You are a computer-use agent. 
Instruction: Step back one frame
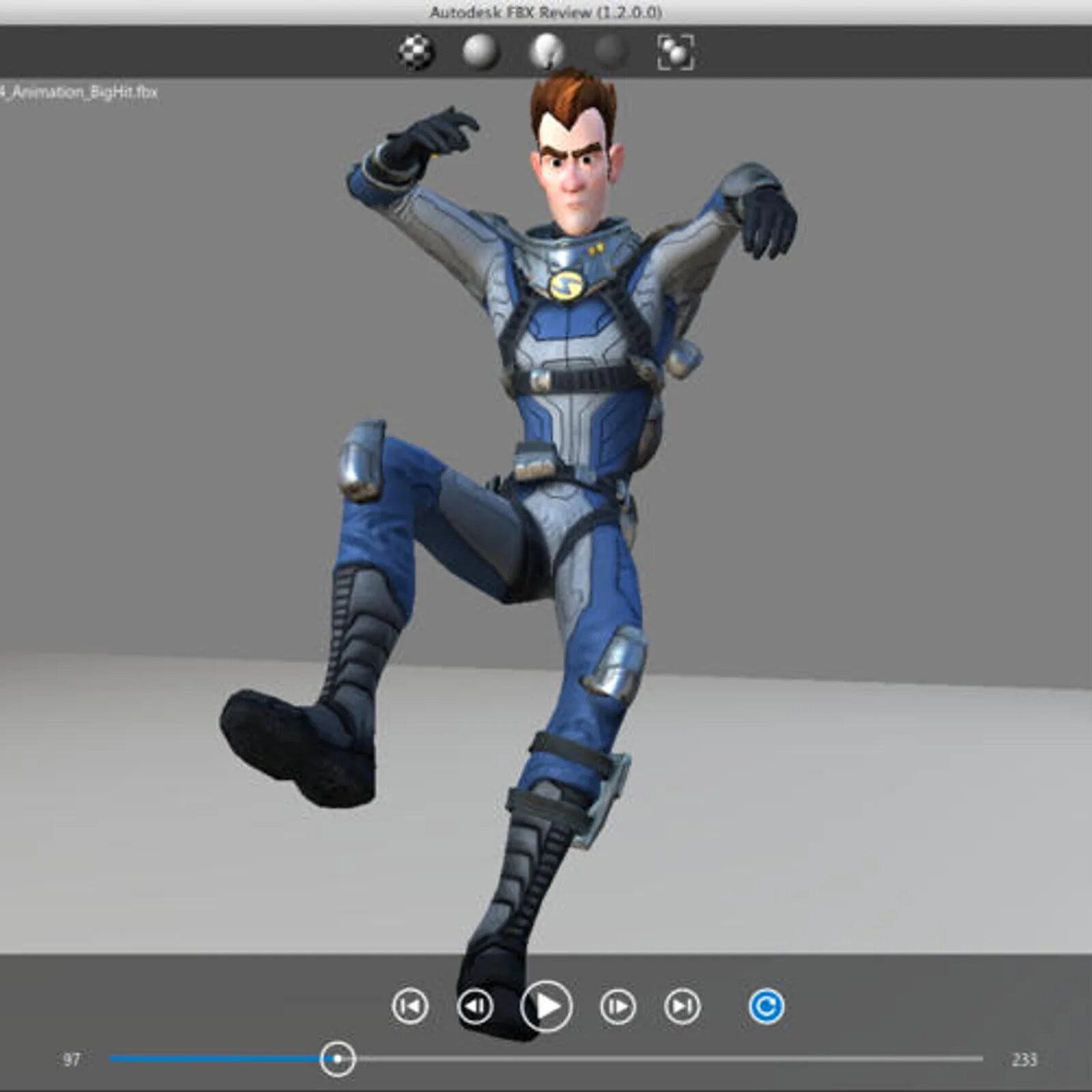point(475,1005)
